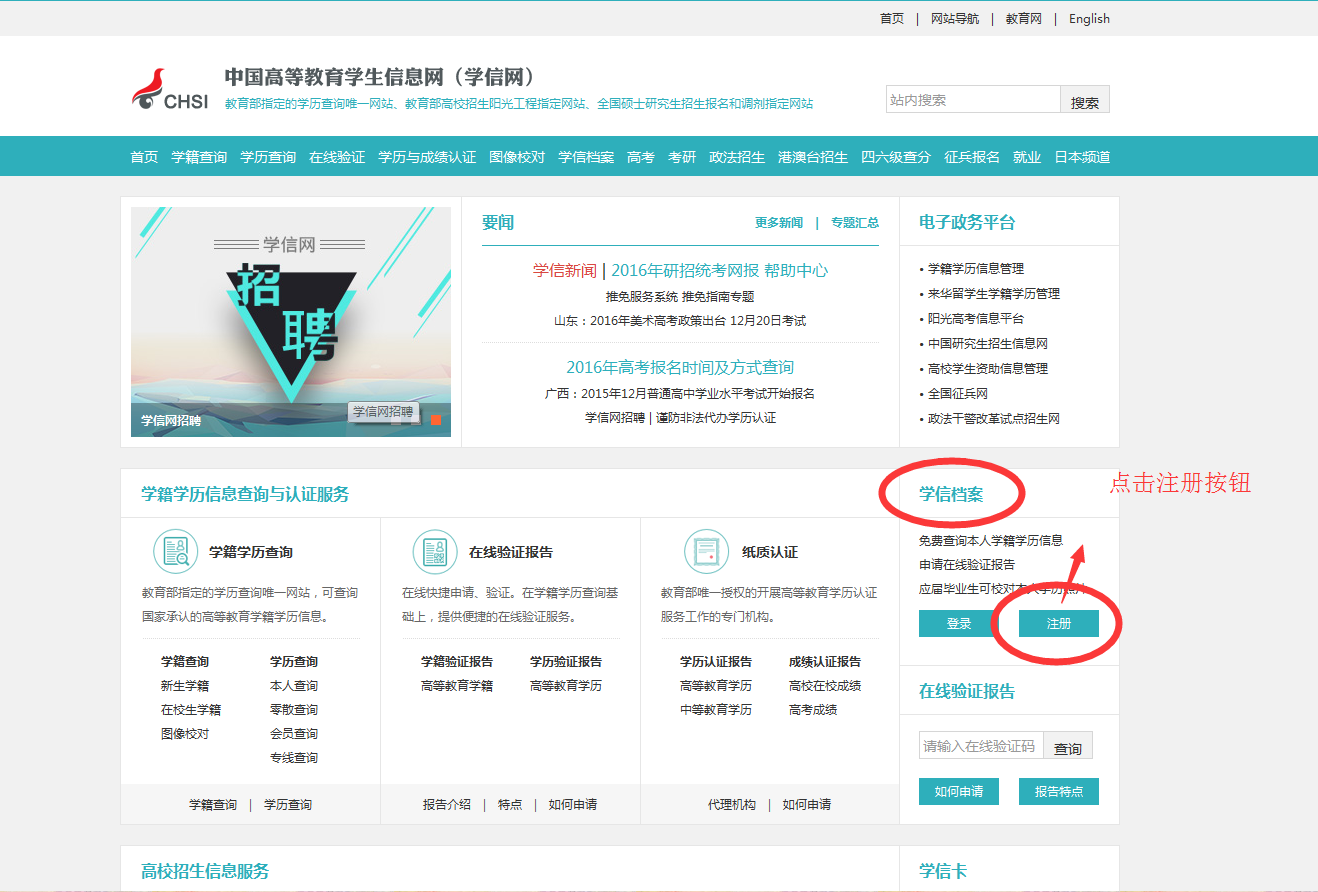Image resolution: width=1318 pixels, height=892 pixels.
Task: Open 本人查询 link
Action: click(x=294, y=686)
